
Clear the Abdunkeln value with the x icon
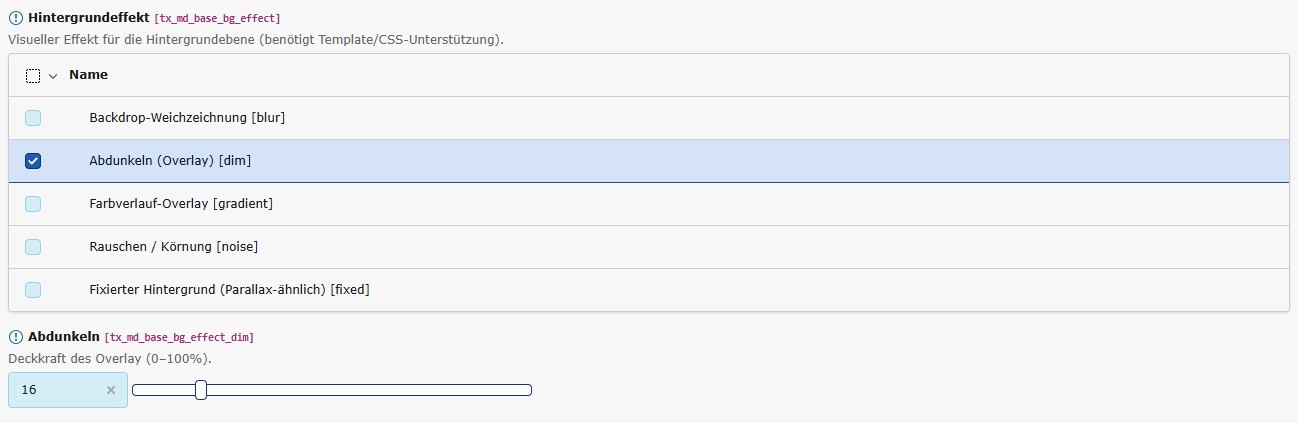[111, 390]
